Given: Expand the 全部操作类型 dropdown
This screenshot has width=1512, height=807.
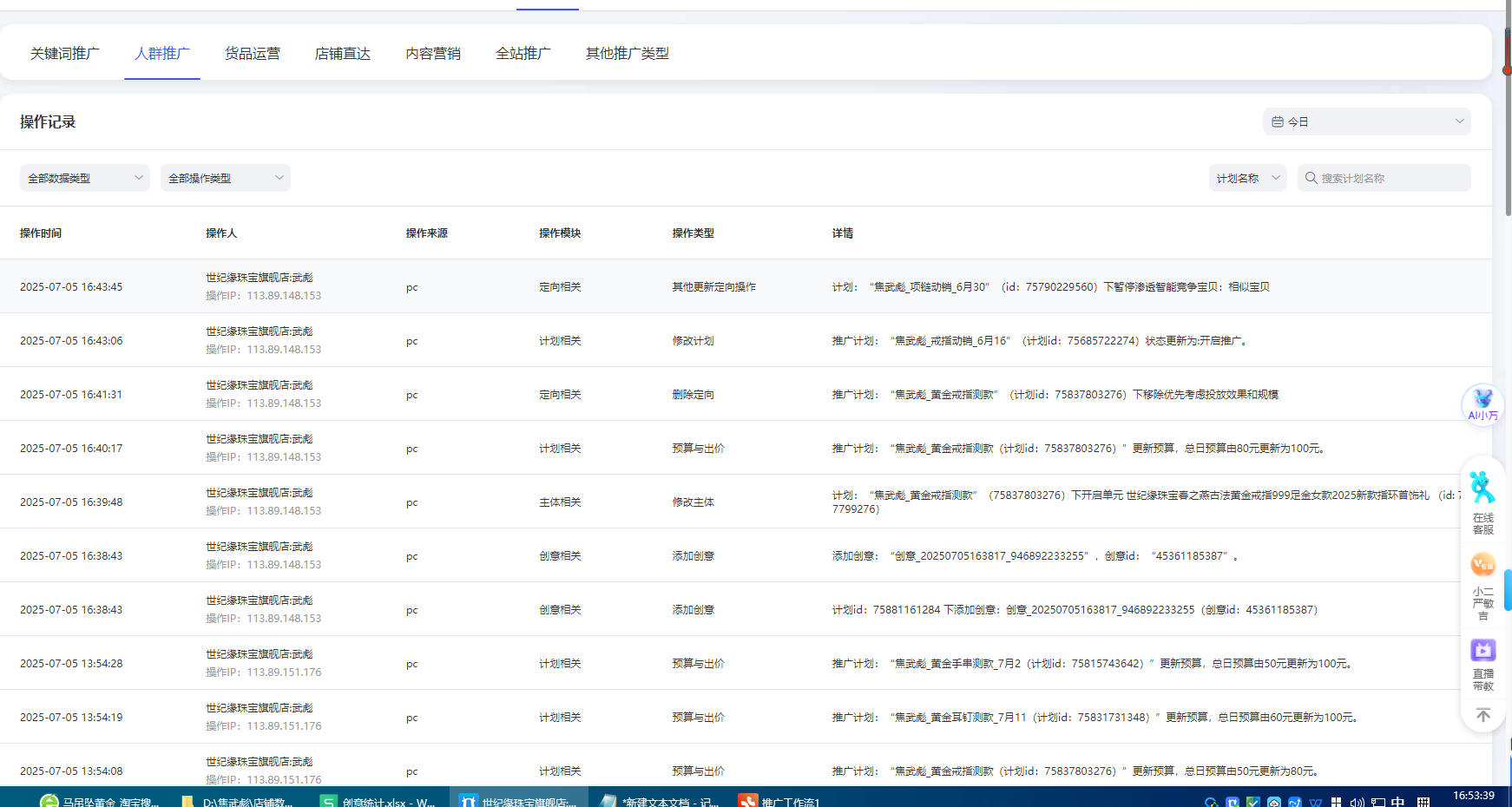Looking at the screenshot, I should 225,178.
